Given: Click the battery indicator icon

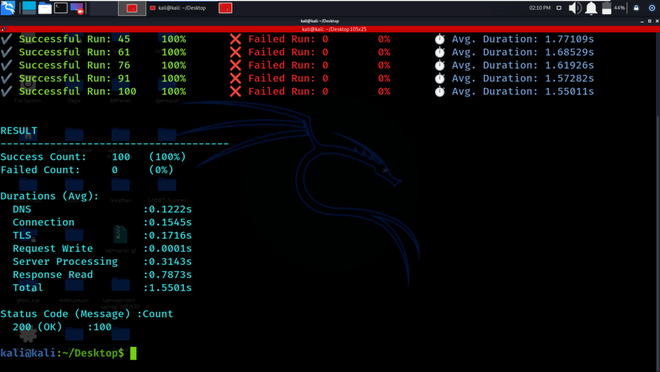Looking at the screenshot, I should coord(607,8).
